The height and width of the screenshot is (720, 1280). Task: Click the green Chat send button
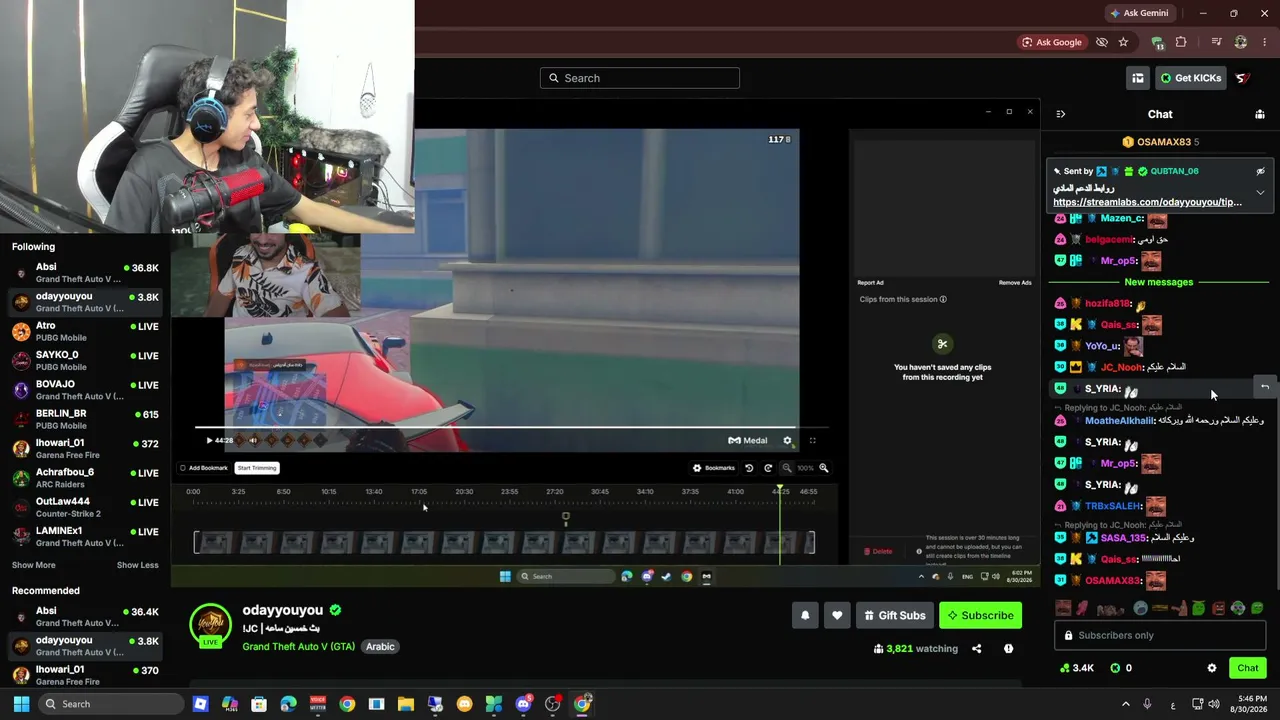pyautogui.click(x=1248, y=668)
